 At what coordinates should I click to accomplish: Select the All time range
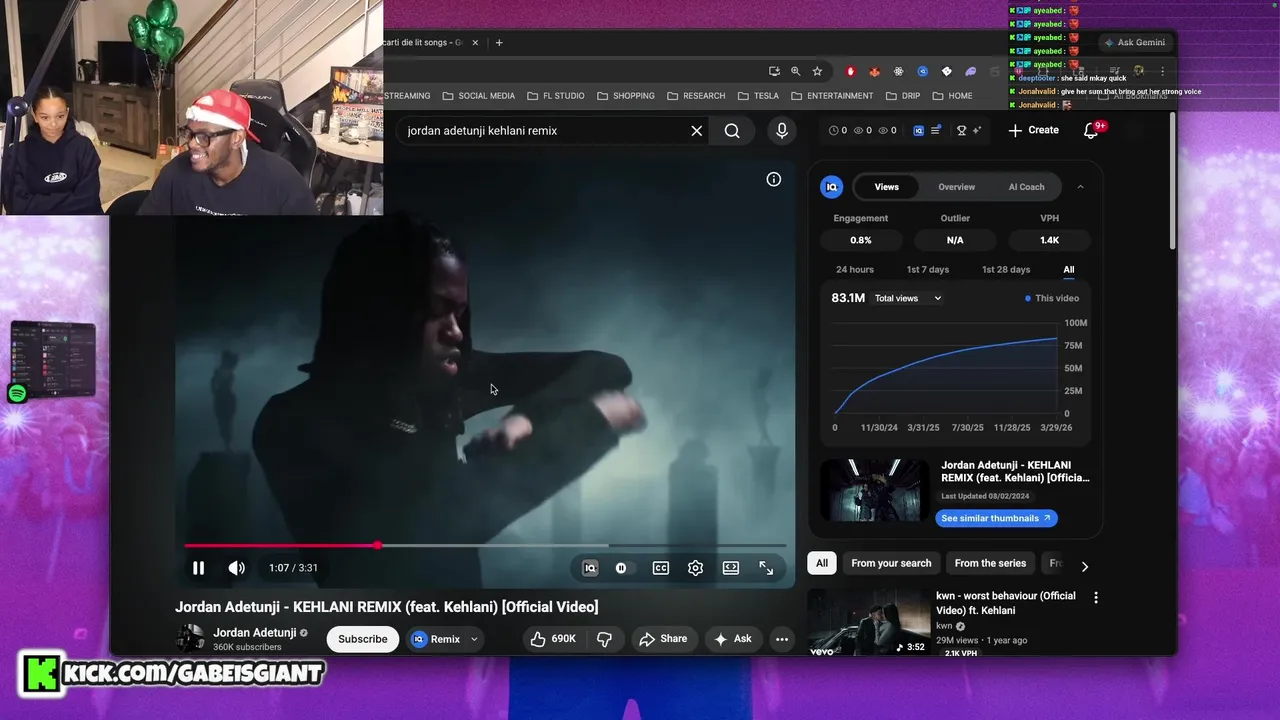coord(1069,270)
